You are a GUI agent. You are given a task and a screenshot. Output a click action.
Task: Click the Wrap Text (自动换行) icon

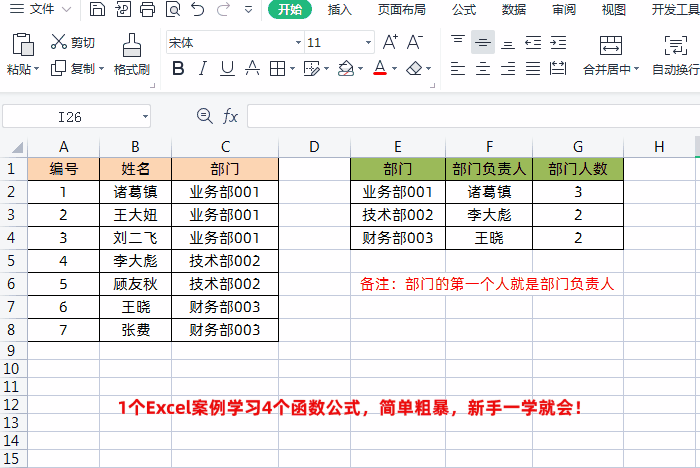(x=675, y=54)
